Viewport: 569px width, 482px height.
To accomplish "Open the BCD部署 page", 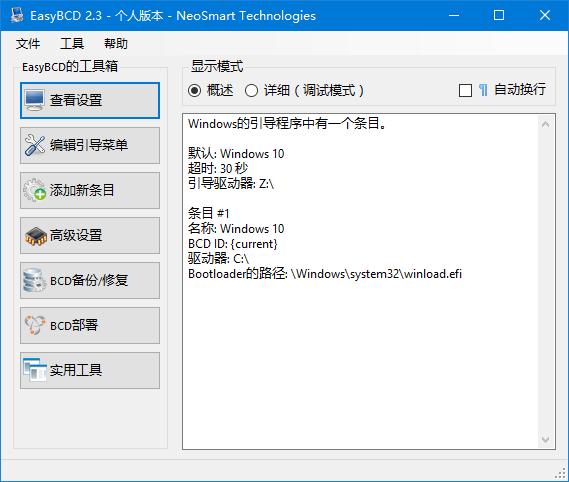I will (90, 325).
